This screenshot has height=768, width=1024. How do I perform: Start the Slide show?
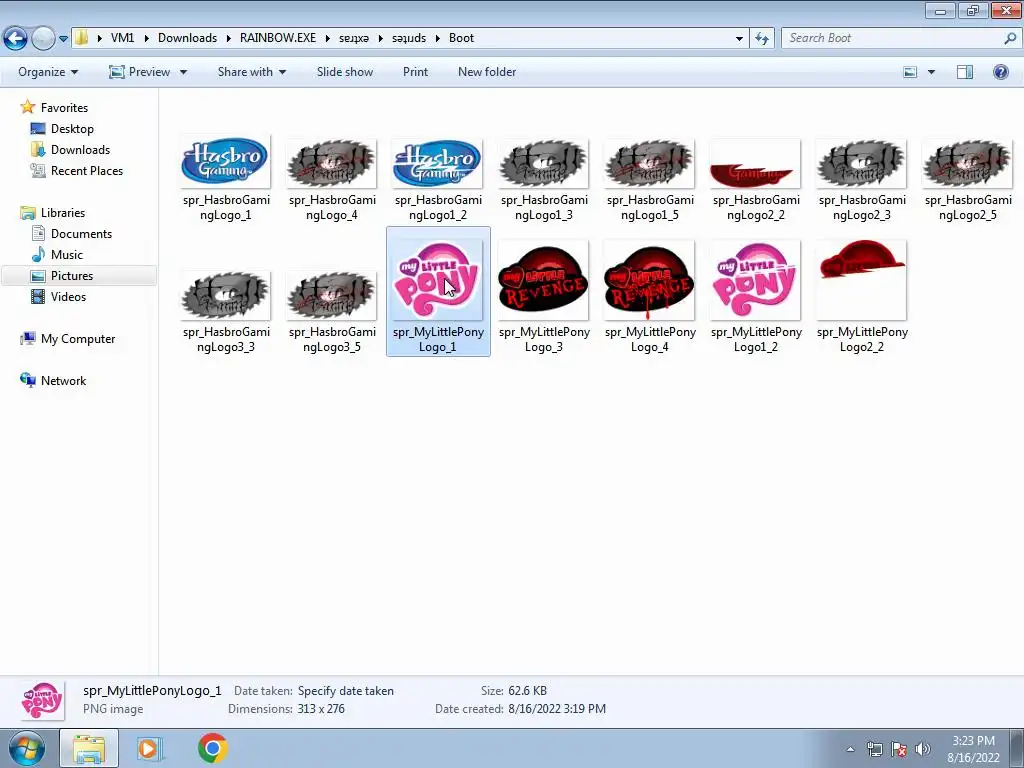[x=345, y=72]
